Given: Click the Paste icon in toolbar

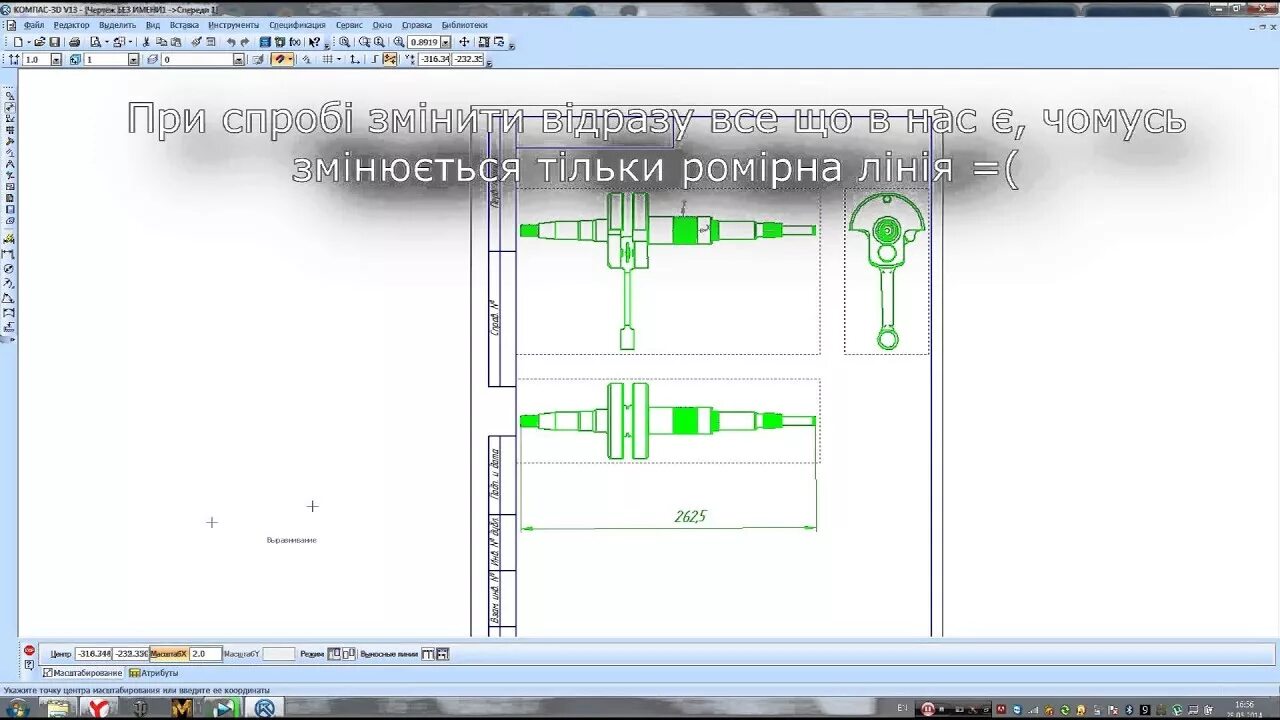Looking at the screenshot, I should (x=176, y=42).
